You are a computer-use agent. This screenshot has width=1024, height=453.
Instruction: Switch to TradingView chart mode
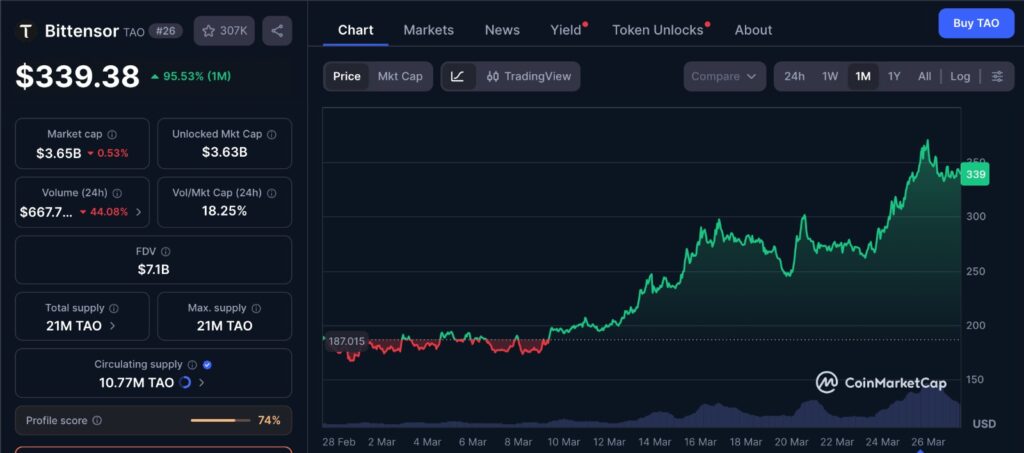pos(529,76)
